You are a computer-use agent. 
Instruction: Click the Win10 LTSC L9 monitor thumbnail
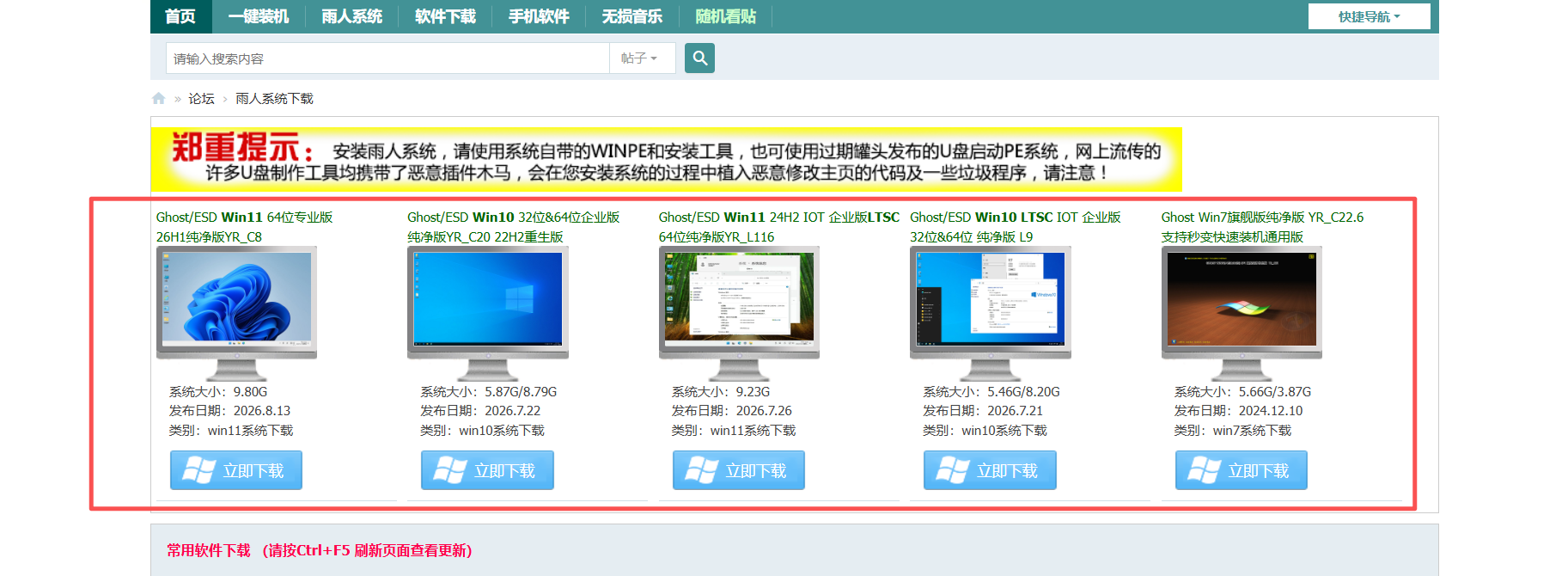(991, 313)
